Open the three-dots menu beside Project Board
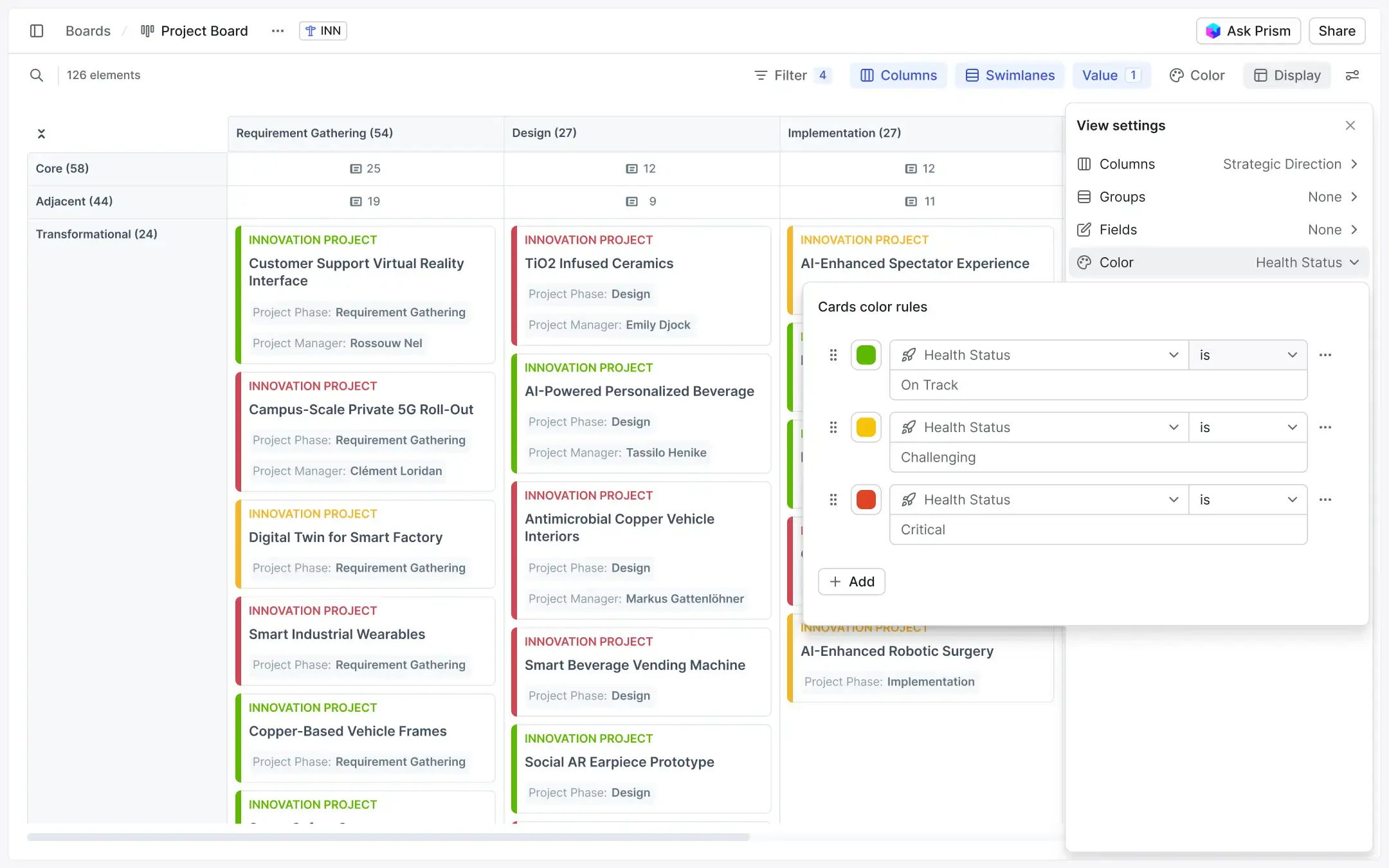The width and height of the screenshot is (1389, 868). click(277, 31)
